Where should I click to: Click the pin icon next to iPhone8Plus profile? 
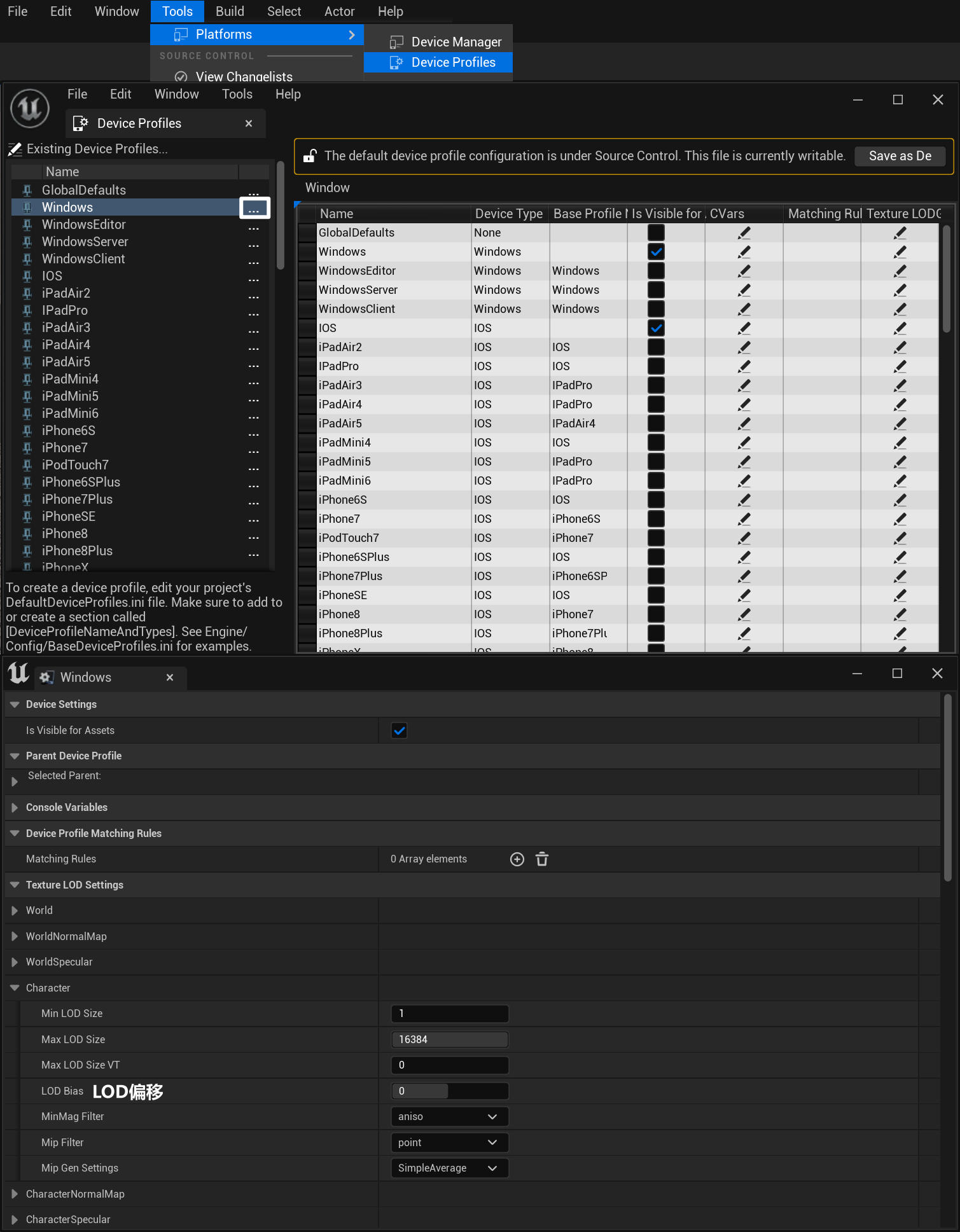pyautogui.click(x=27, y=551)
